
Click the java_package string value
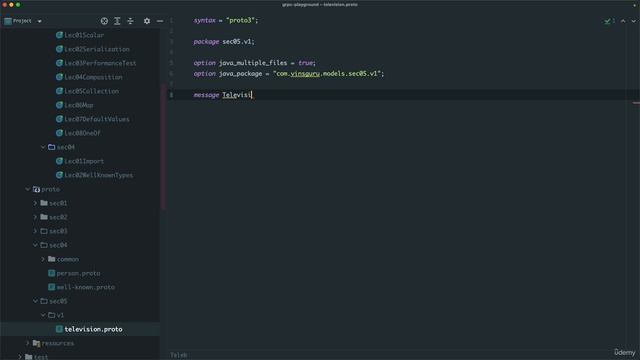coord(327,74)
